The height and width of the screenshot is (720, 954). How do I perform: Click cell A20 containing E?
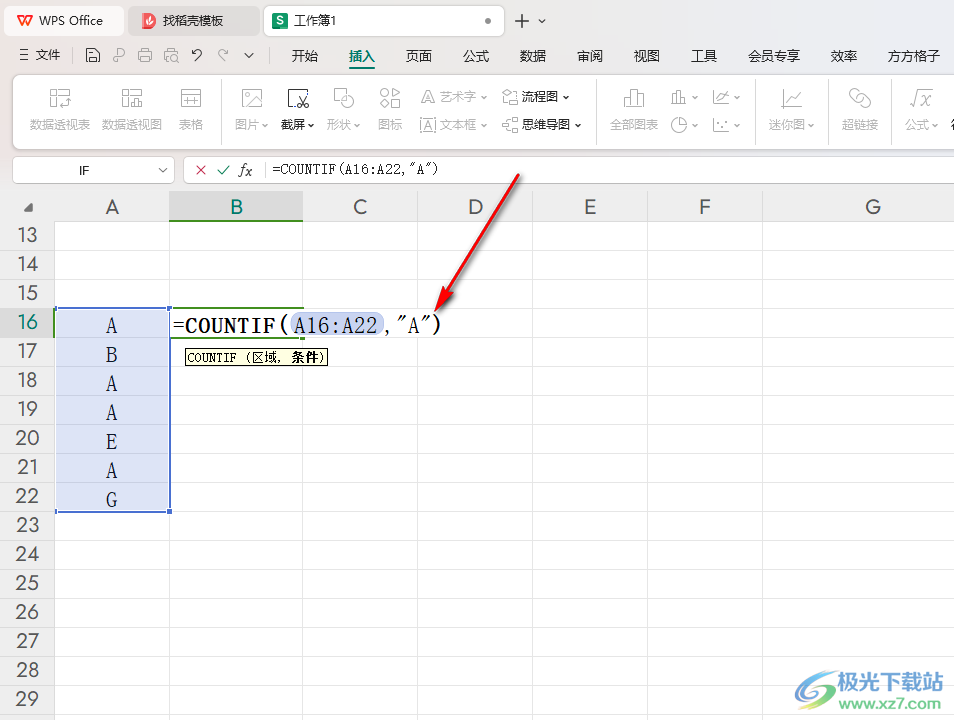coord(112,440)
